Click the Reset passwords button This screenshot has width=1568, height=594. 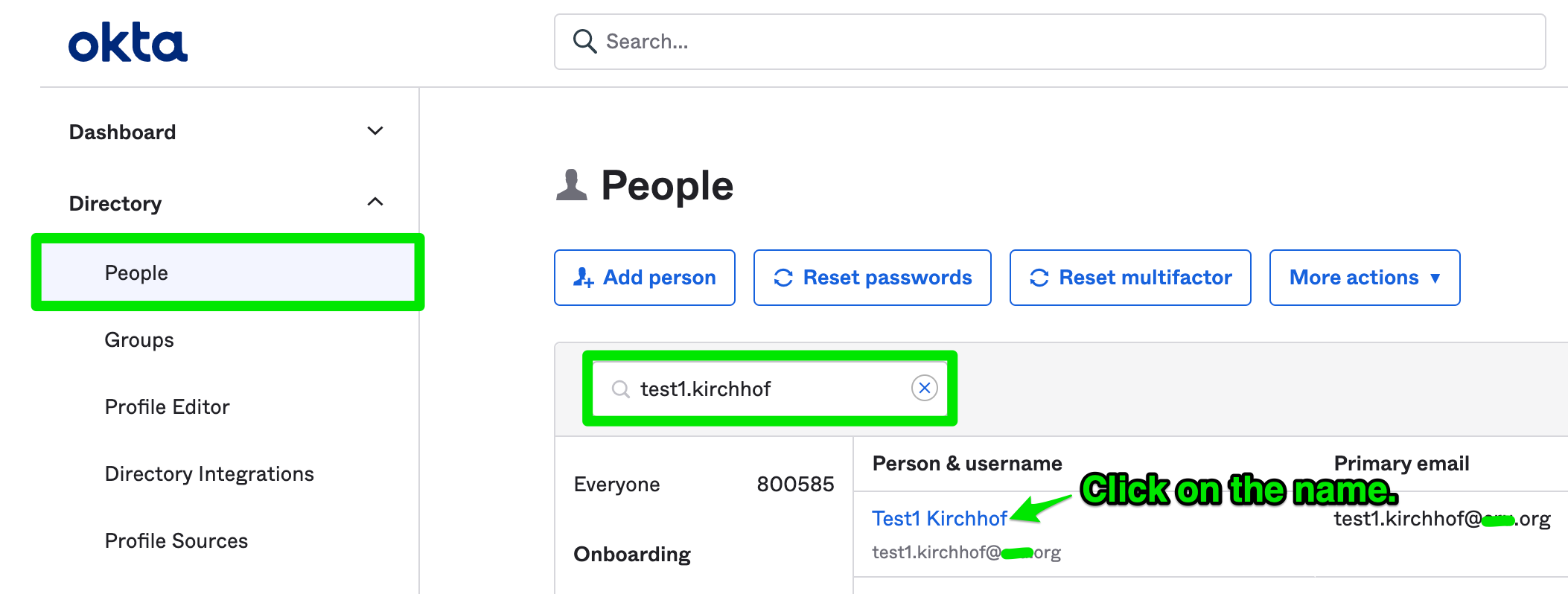pyautogui.click(x=873, y=278)
